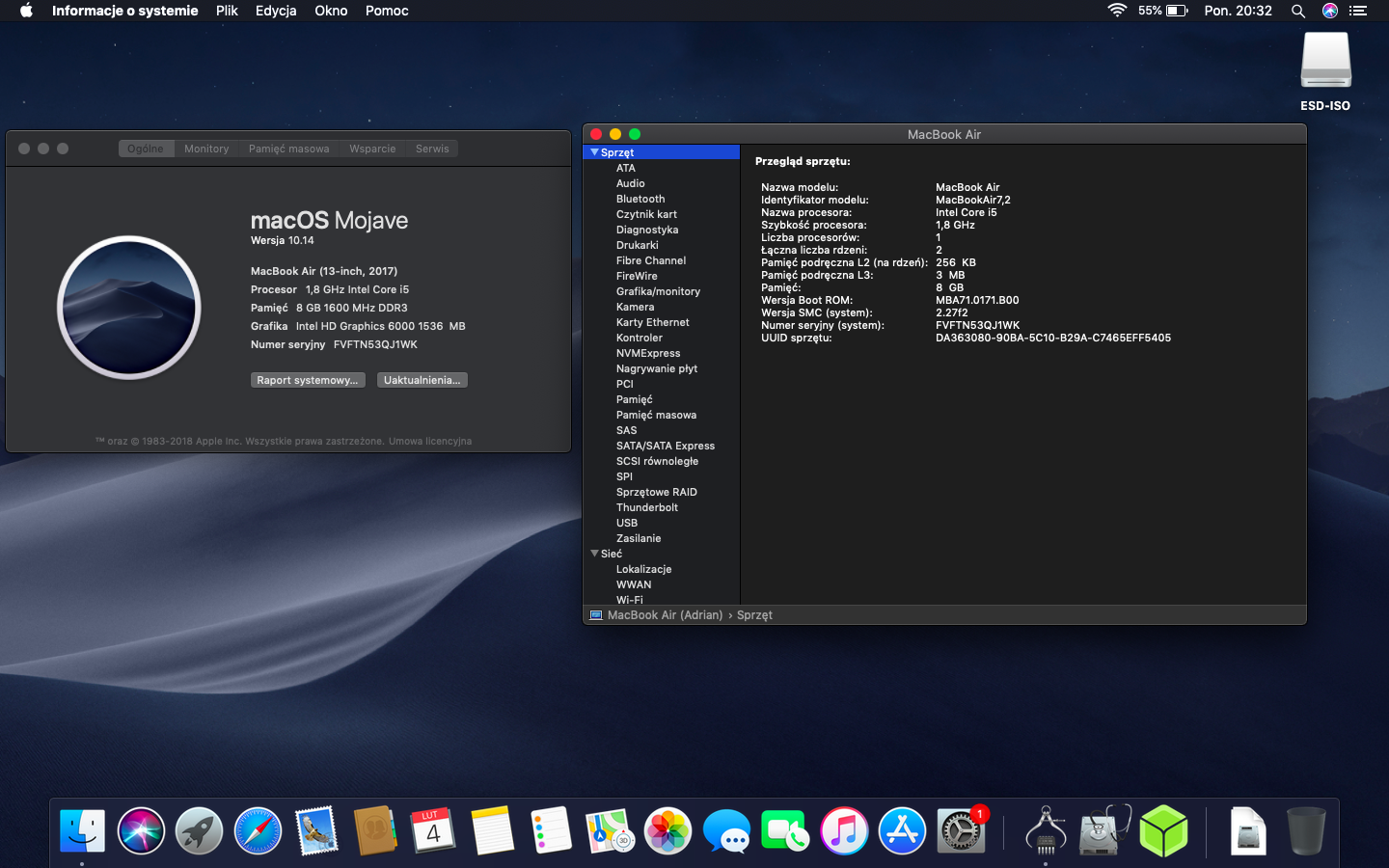Select Zasilanie in the hardware list
1389x868 pixels.
(x=639, y=538)
